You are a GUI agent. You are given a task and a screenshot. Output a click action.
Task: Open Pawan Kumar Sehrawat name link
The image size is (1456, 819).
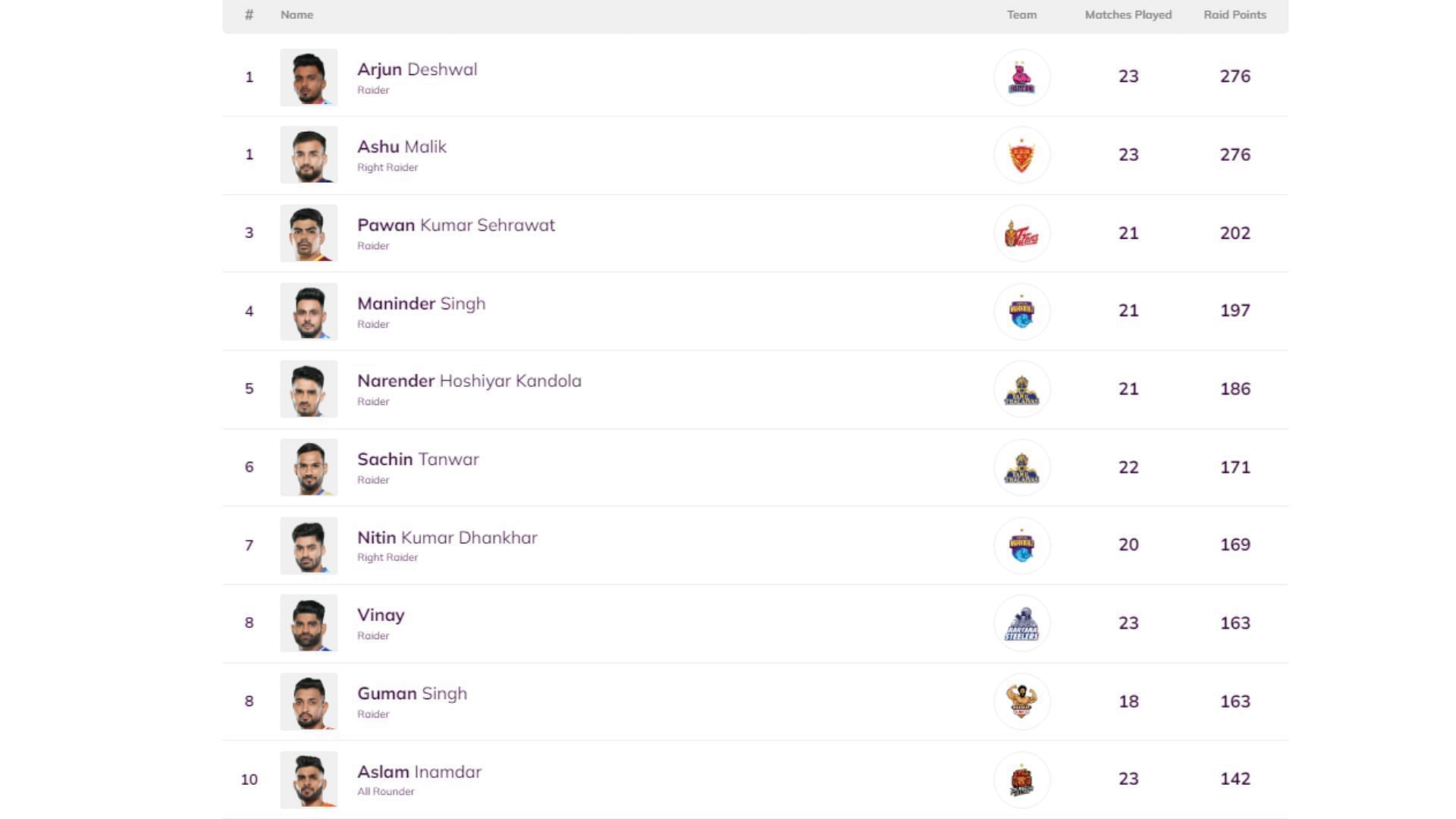click(456, 225)
